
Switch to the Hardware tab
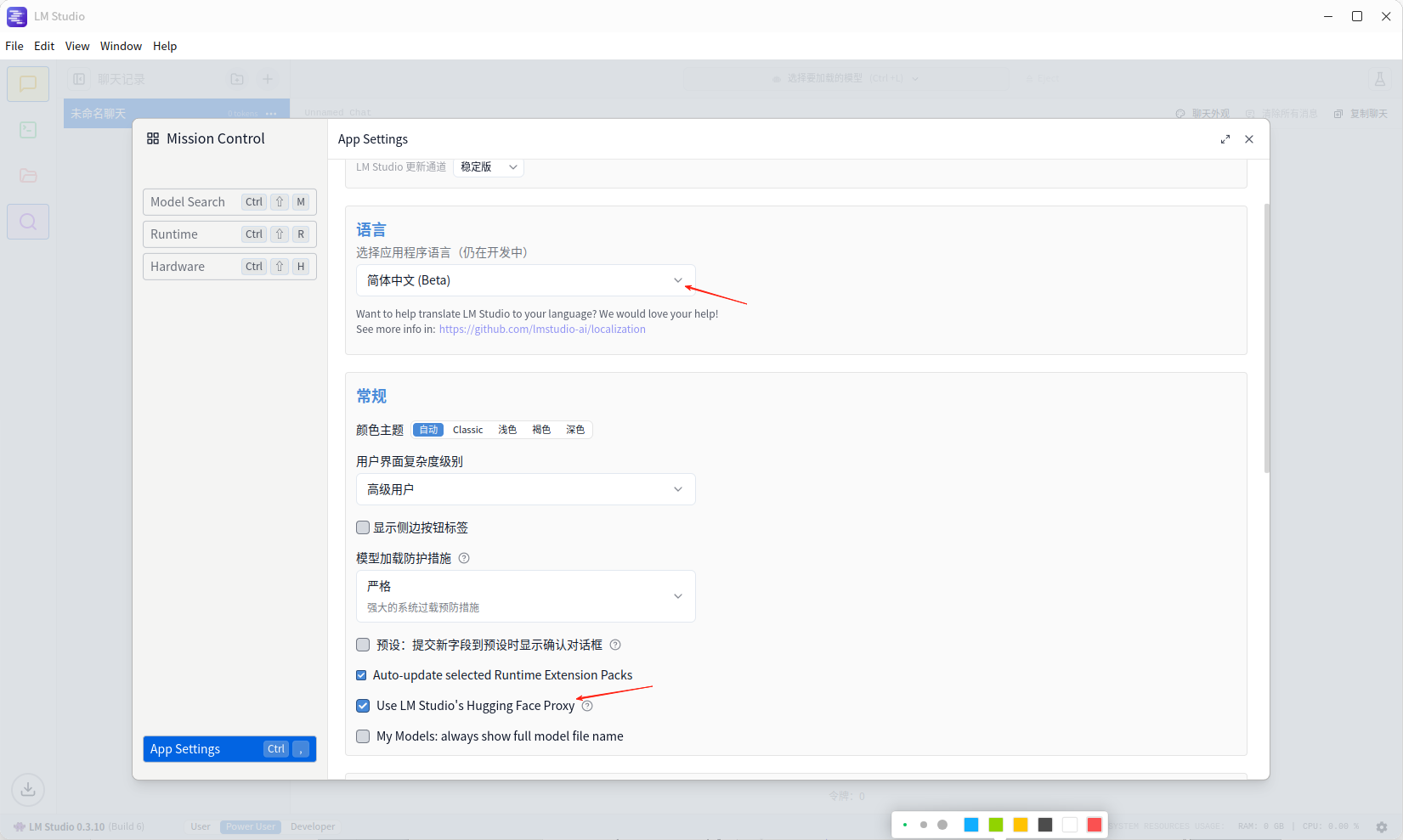coord(229,267)
